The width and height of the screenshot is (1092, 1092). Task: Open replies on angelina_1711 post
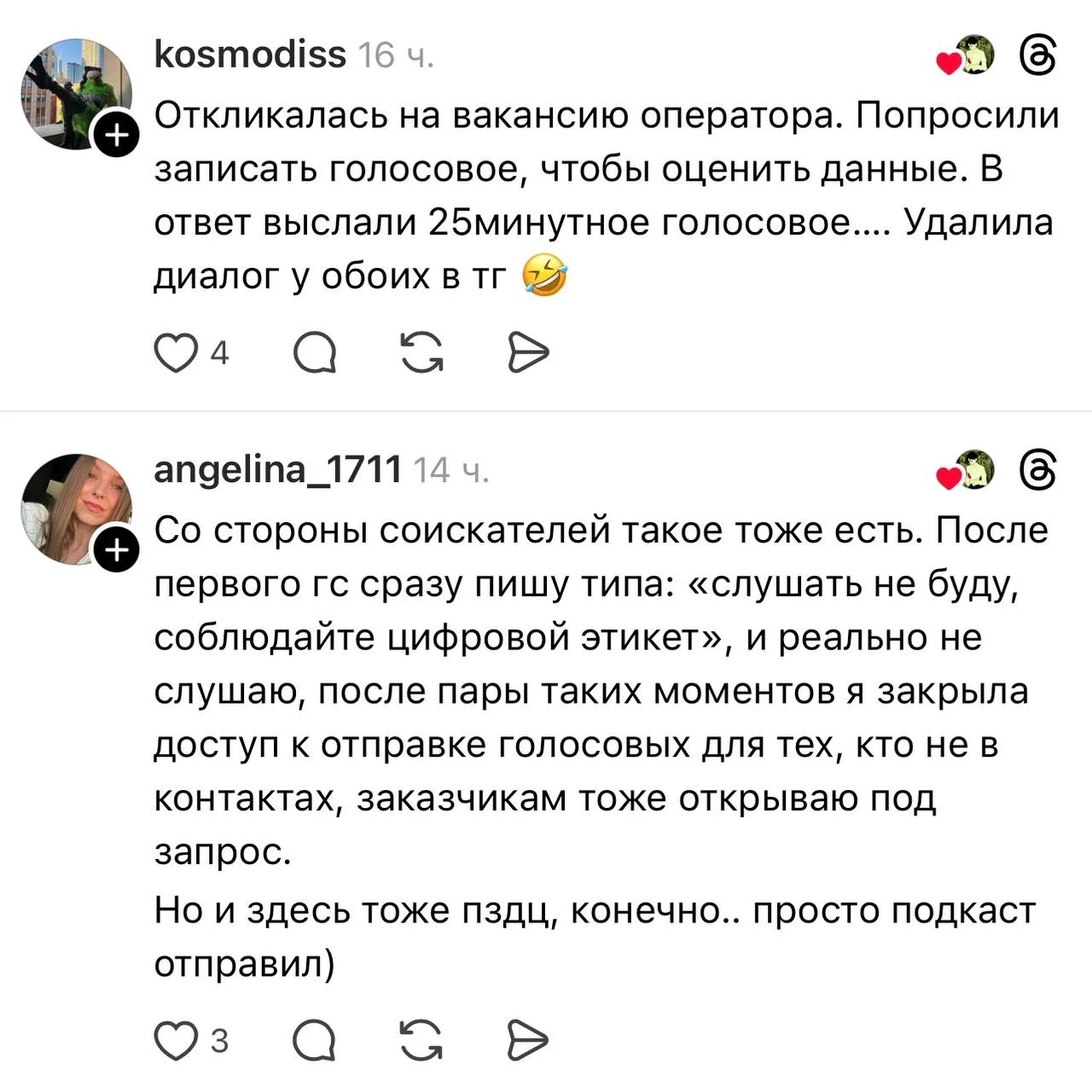pos(314,1041)
